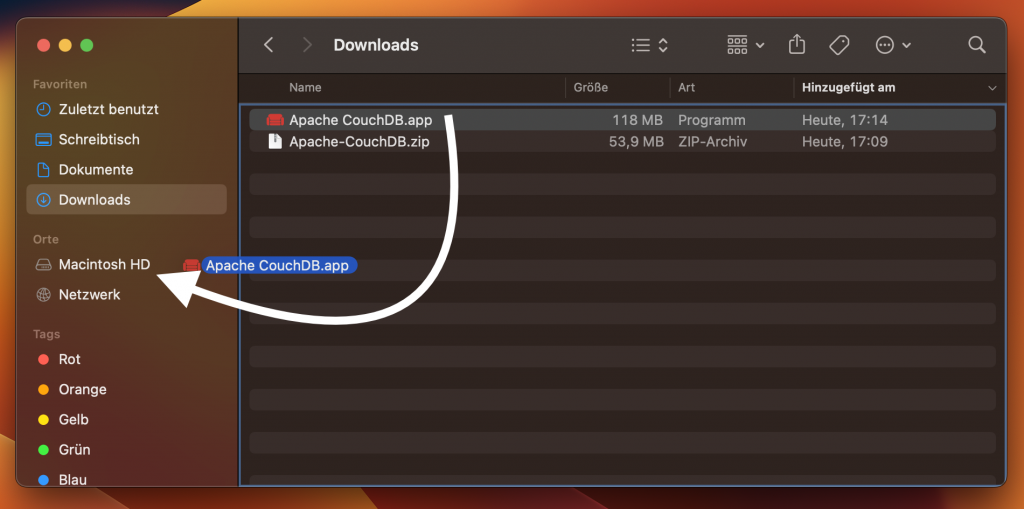
Task: Close the Finder window with the red button
Action: [x=44, y=45]
